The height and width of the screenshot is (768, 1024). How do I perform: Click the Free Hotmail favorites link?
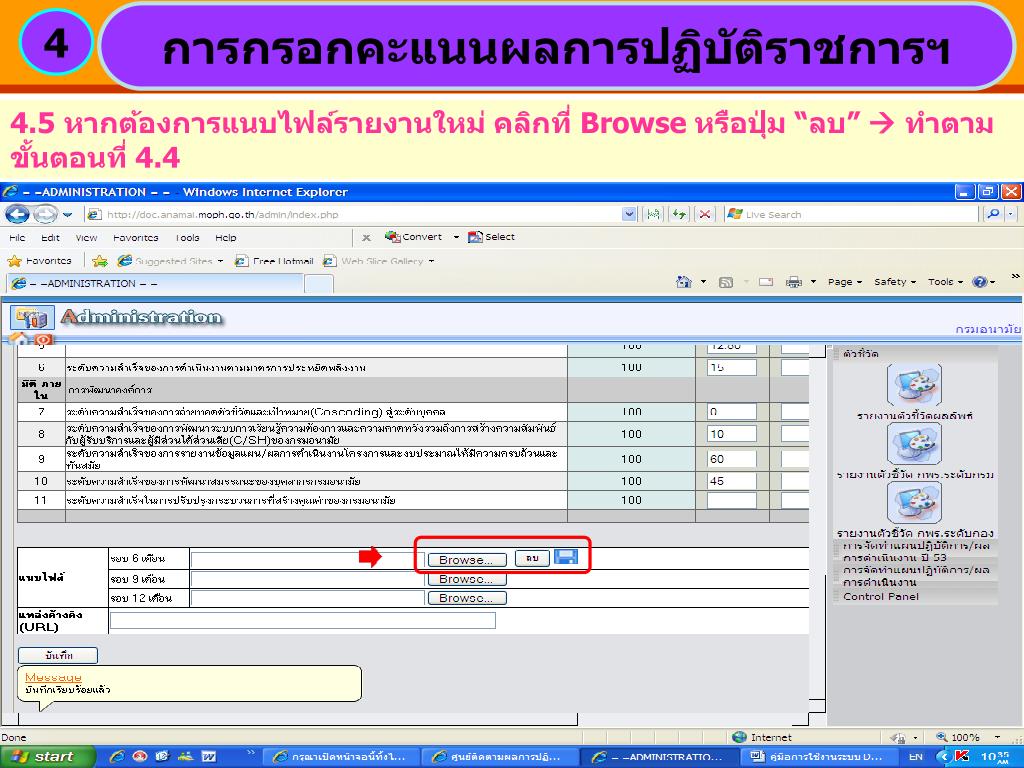(274, 261)
